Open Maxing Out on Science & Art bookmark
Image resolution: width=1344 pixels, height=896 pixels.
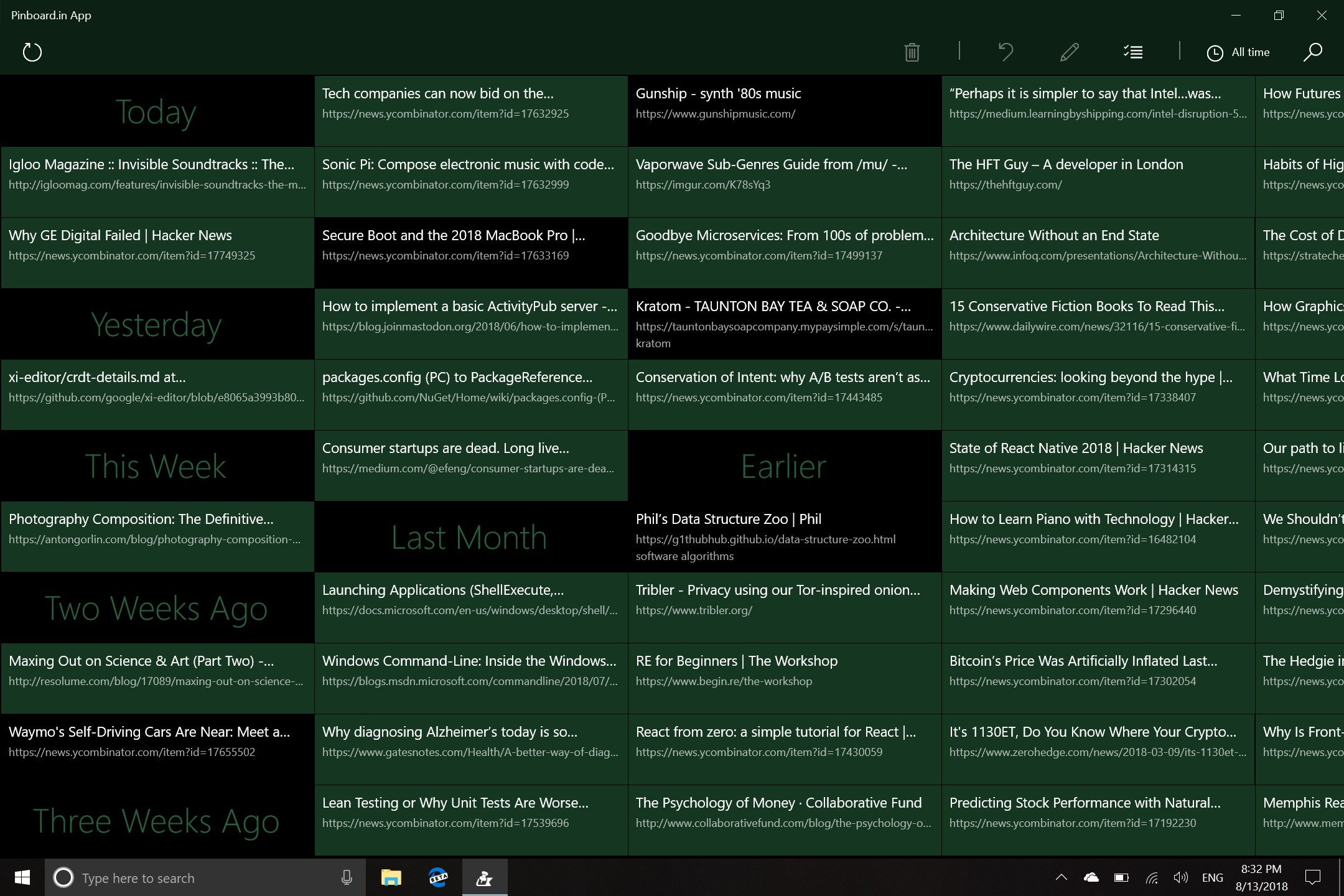(x=157, y=679)
